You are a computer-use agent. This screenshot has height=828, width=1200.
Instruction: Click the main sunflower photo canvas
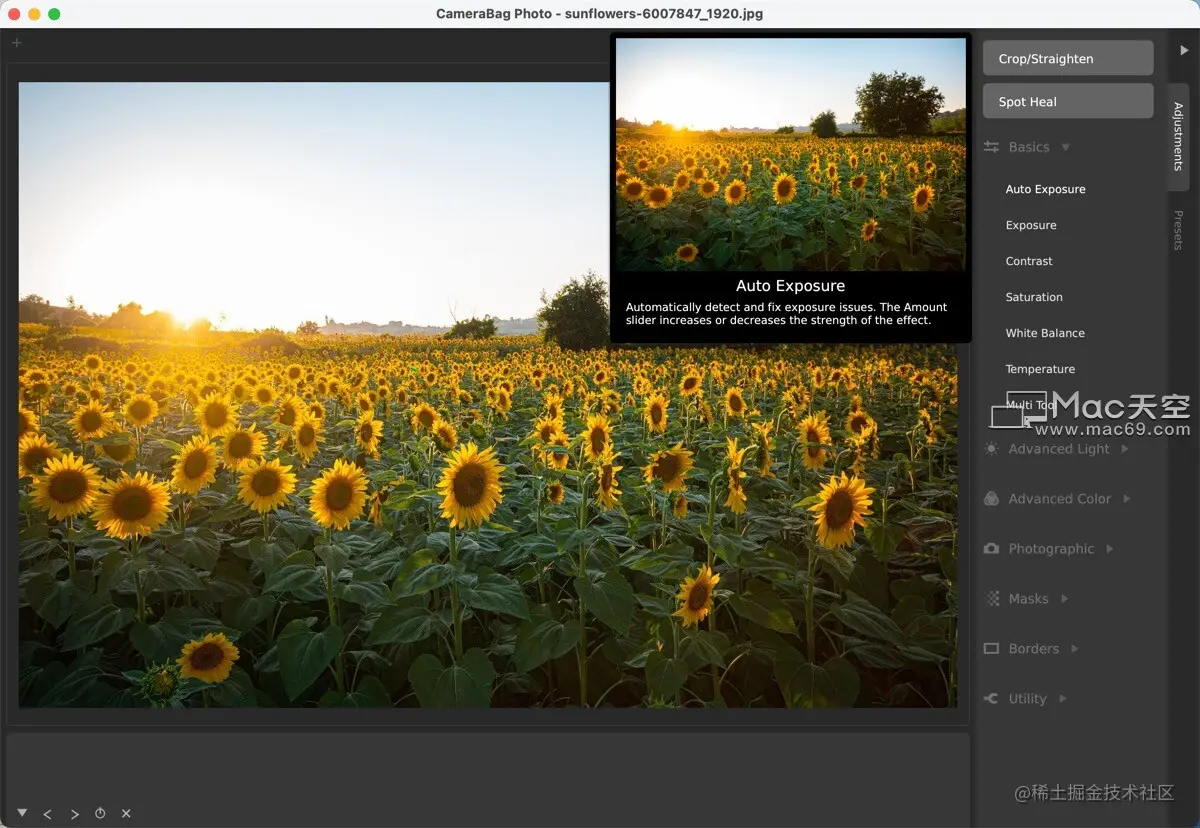tap(487, 395)
